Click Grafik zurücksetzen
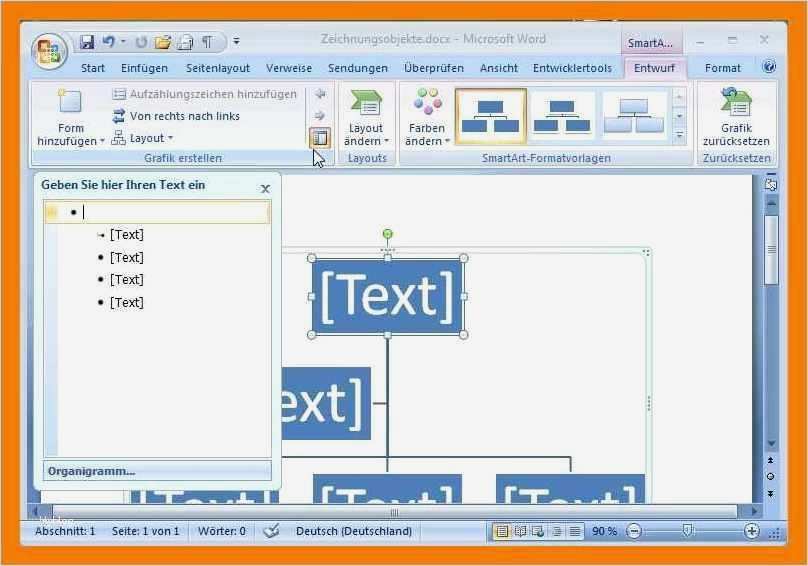This screenshot has width=808, height=566. pyautogui.click(x=736, y=118)
